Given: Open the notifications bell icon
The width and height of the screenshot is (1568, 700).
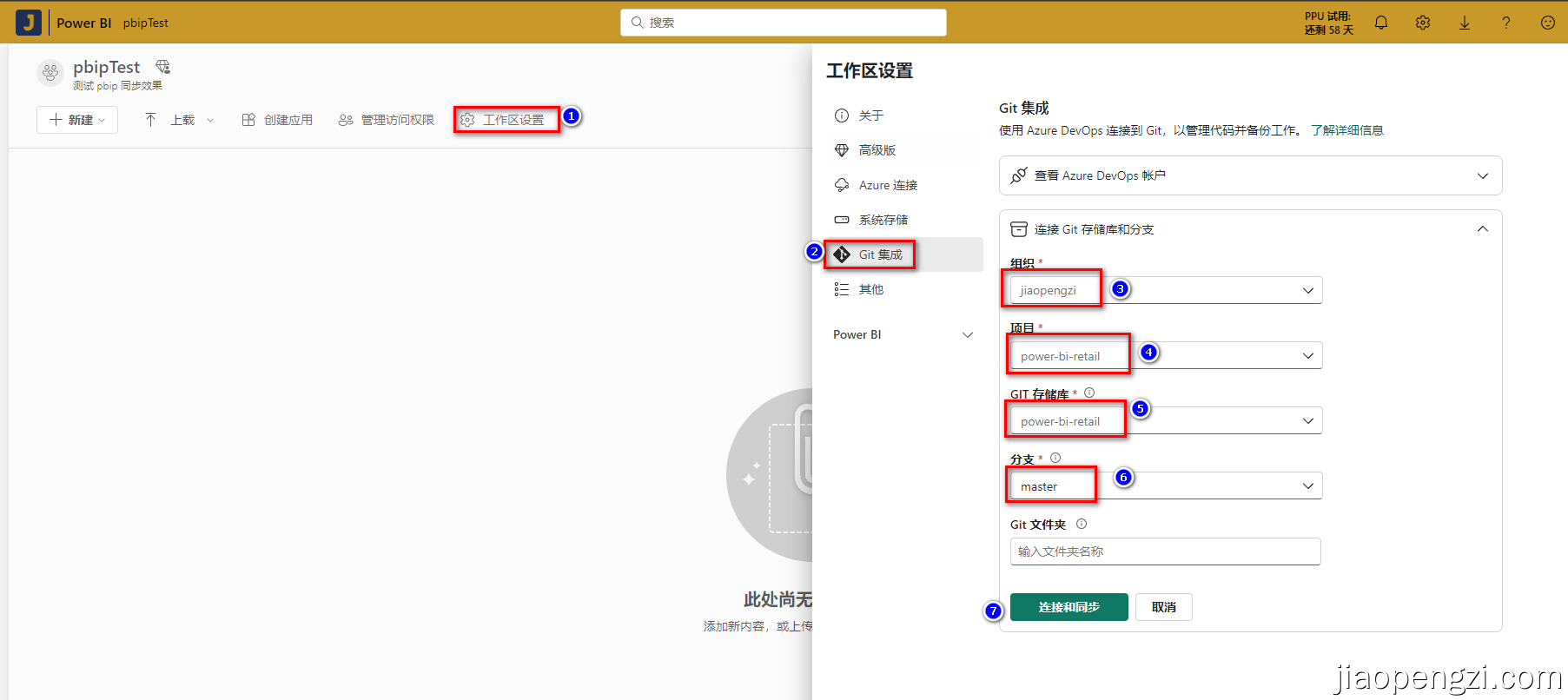Looking at the screenshot, I should point(1381,23).
